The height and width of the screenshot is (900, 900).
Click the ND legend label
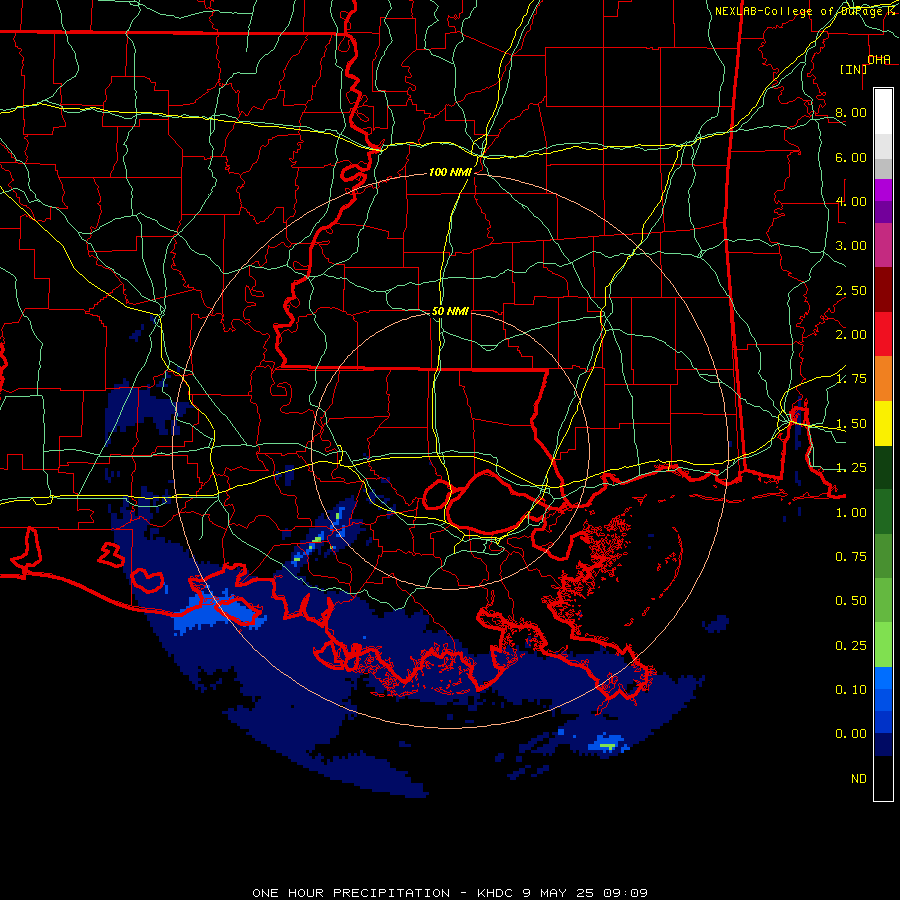pyautogui.click(x=859, y=779)
